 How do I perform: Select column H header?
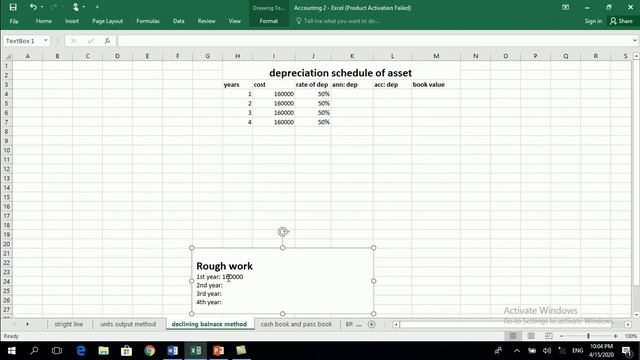click(238, 56)
